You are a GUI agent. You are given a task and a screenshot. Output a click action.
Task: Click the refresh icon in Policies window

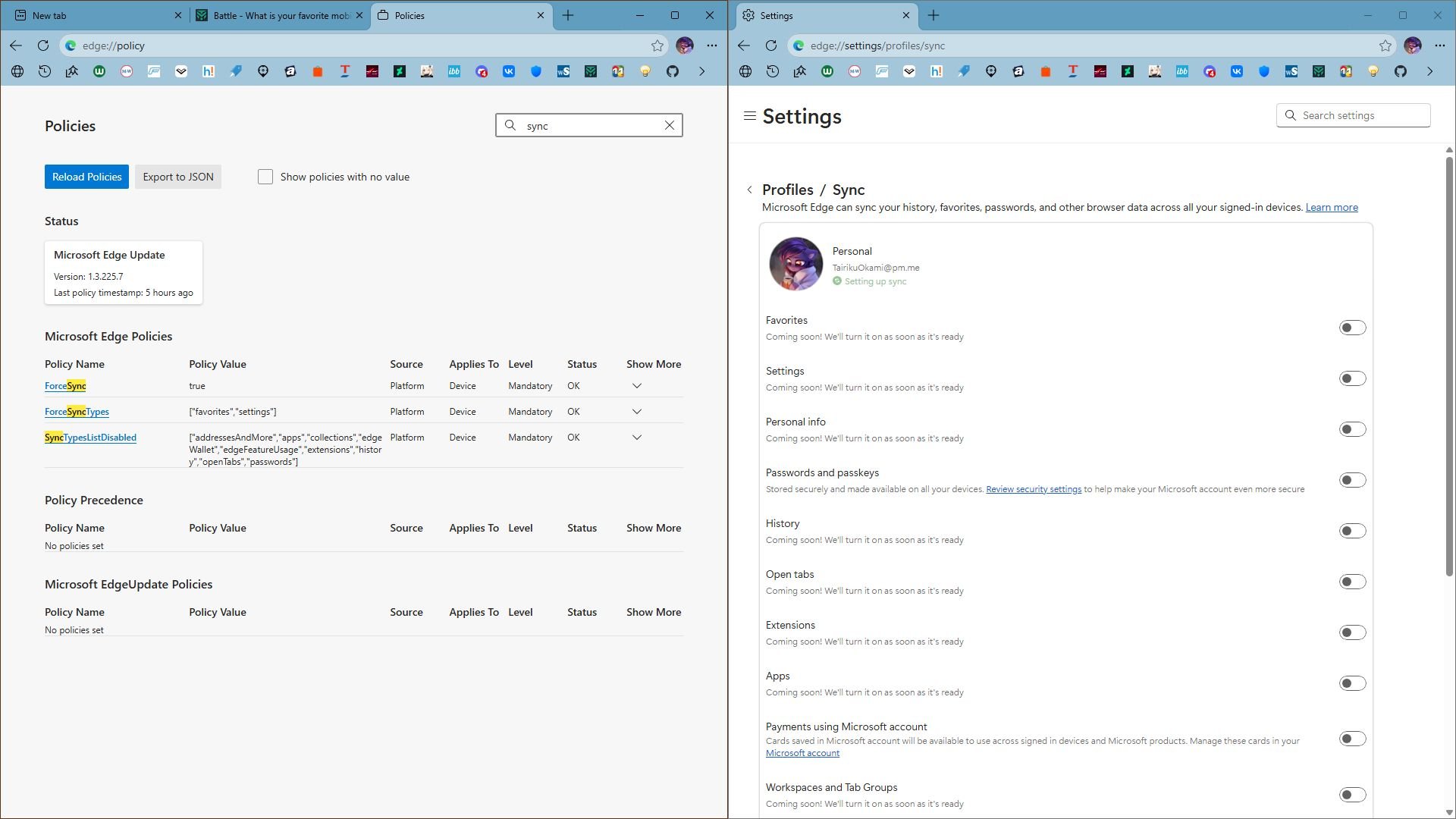(x=43, y=45)
